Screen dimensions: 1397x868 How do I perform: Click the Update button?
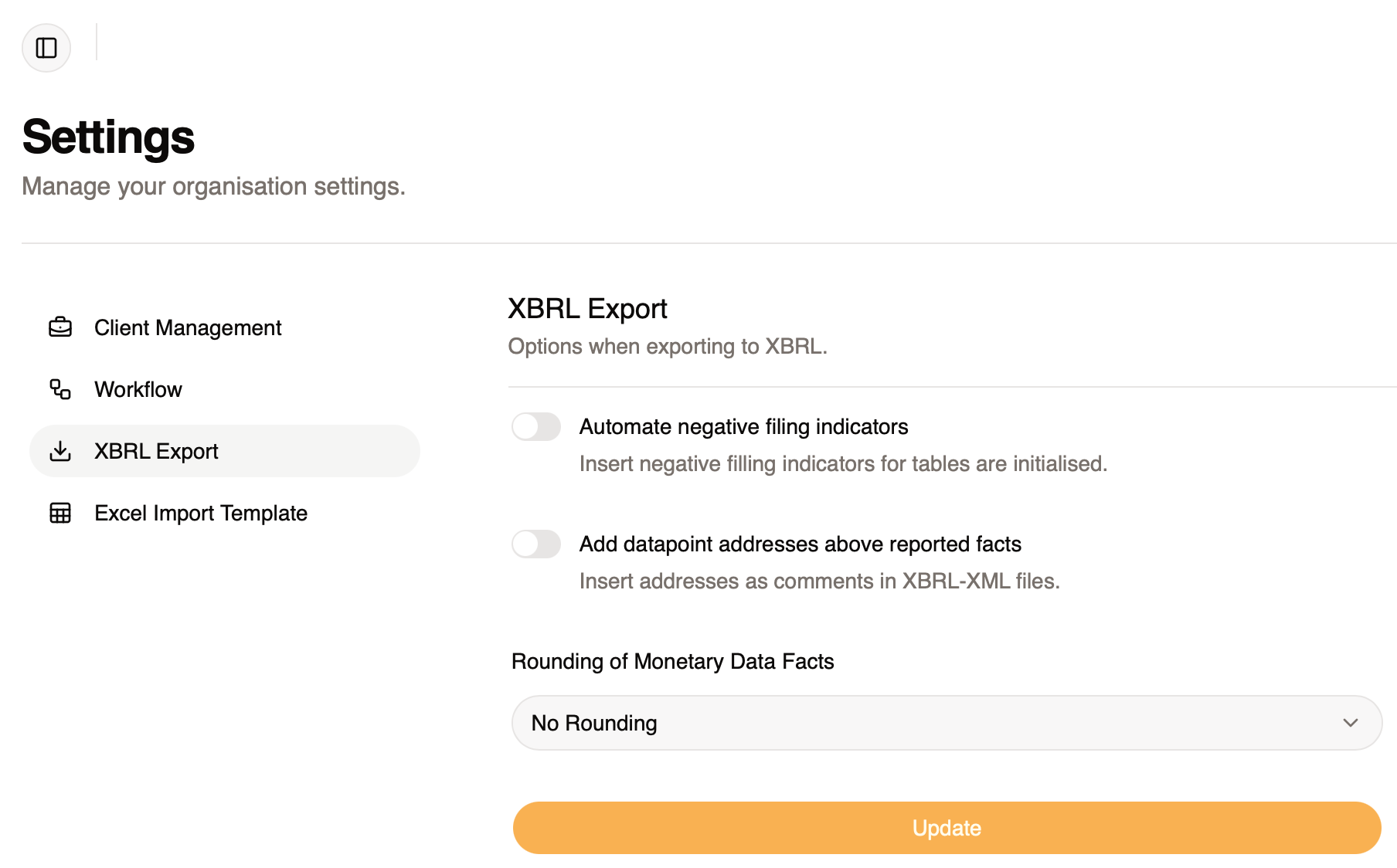tap(947, 827)
